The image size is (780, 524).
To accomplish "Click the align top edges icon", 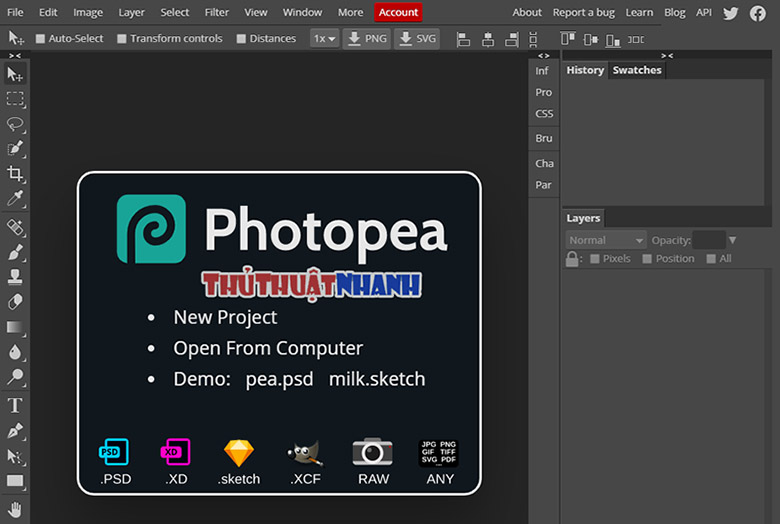I will pyautogui.click(x=568, y=39).
